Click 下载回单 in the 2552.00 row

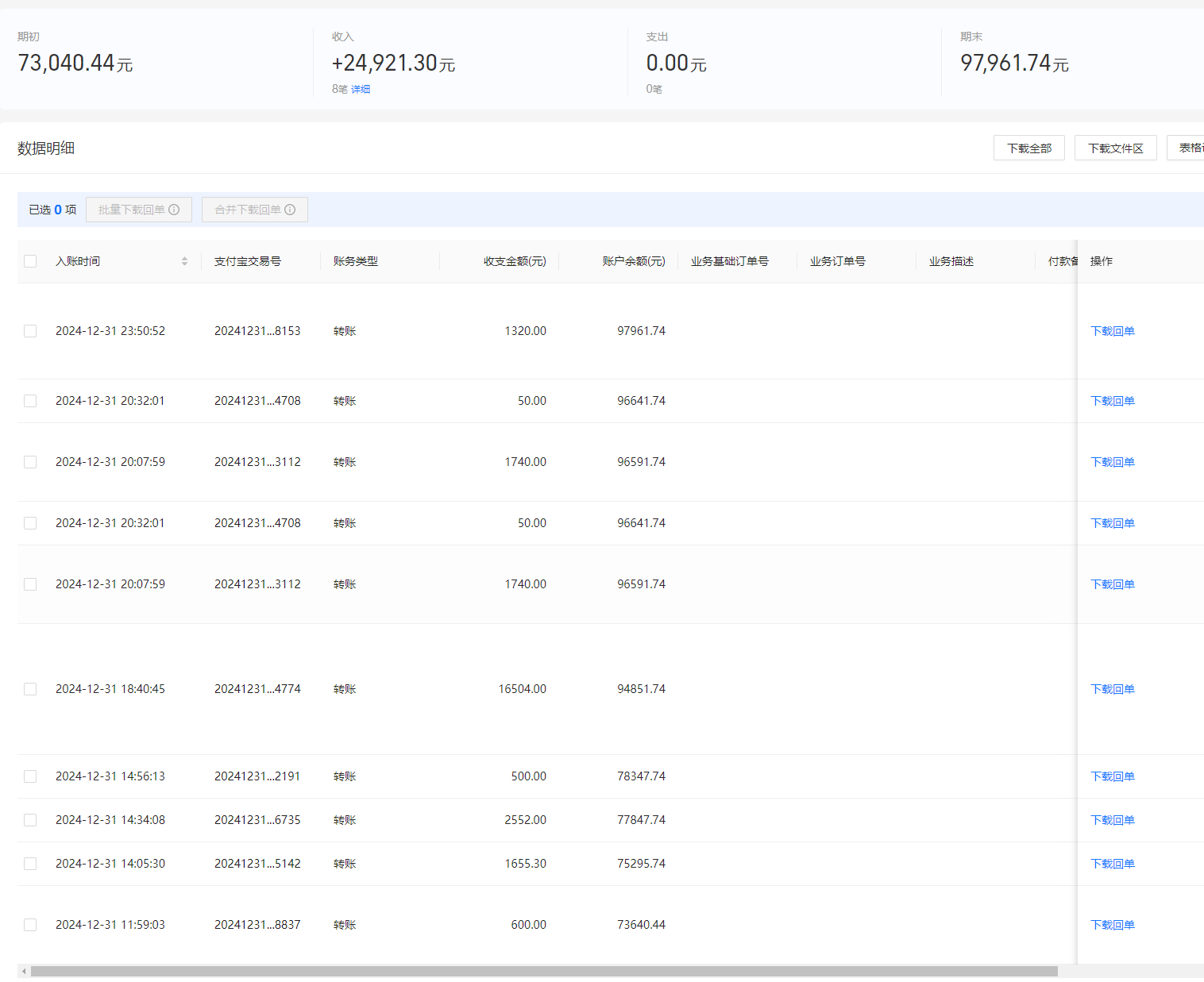pyautogui.click(x=1113, y=820)
